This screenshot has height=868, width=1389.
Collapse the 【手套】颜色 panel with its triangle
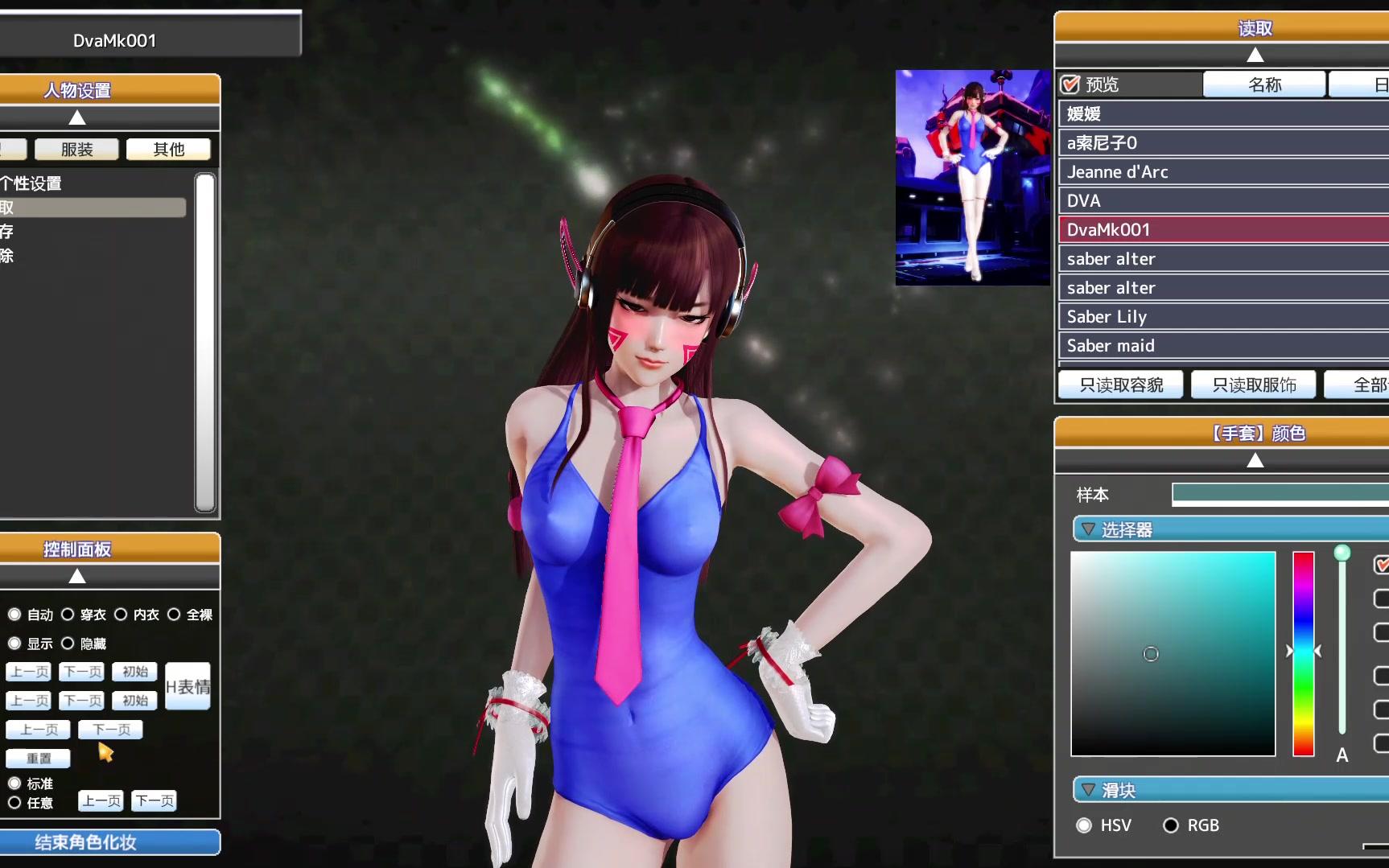tap(1255, 460)
